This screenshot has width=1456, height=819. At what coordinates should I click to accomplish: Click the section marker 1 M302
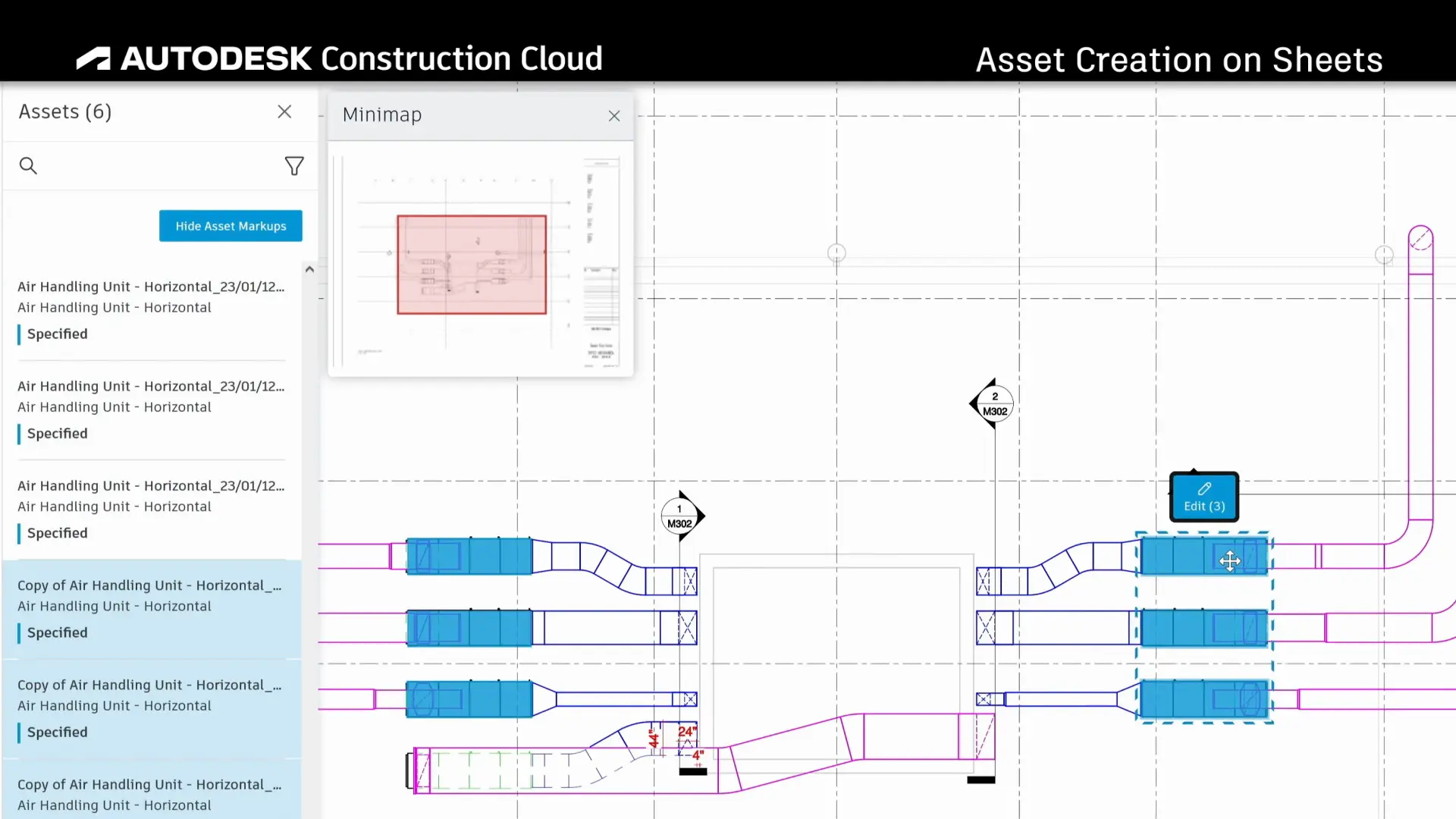(x=681, y=516)
